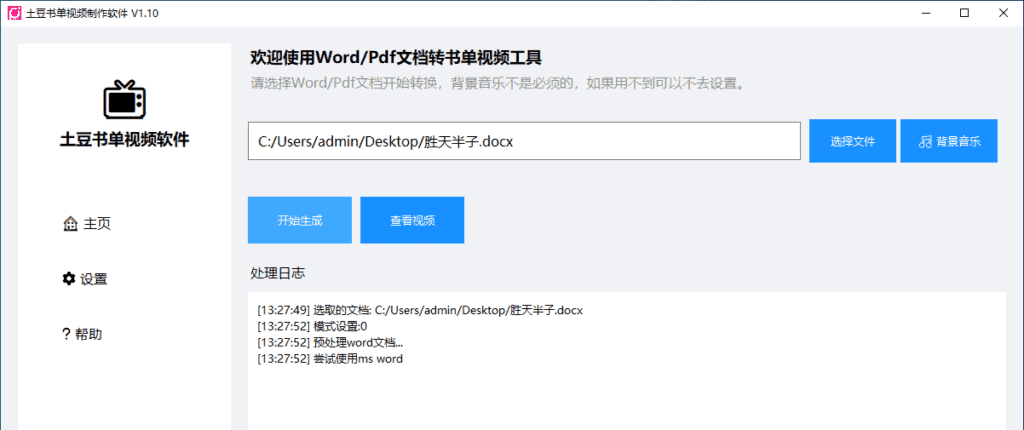Click the log line 尝试使用ms word
The image size is (1024, 430).
pos(330,358)
